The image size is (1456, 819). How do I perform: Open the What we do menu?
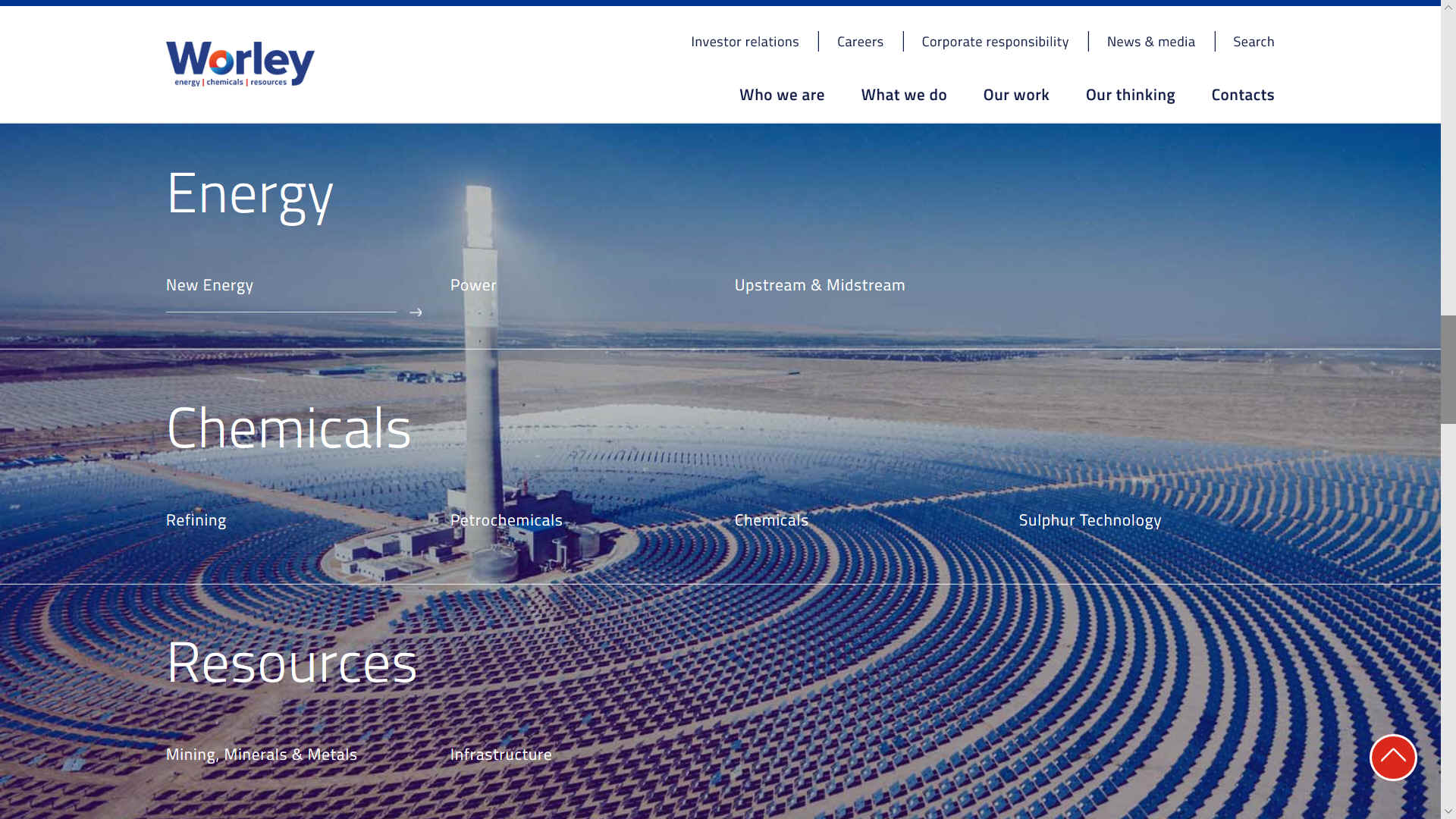pos(904,95)
